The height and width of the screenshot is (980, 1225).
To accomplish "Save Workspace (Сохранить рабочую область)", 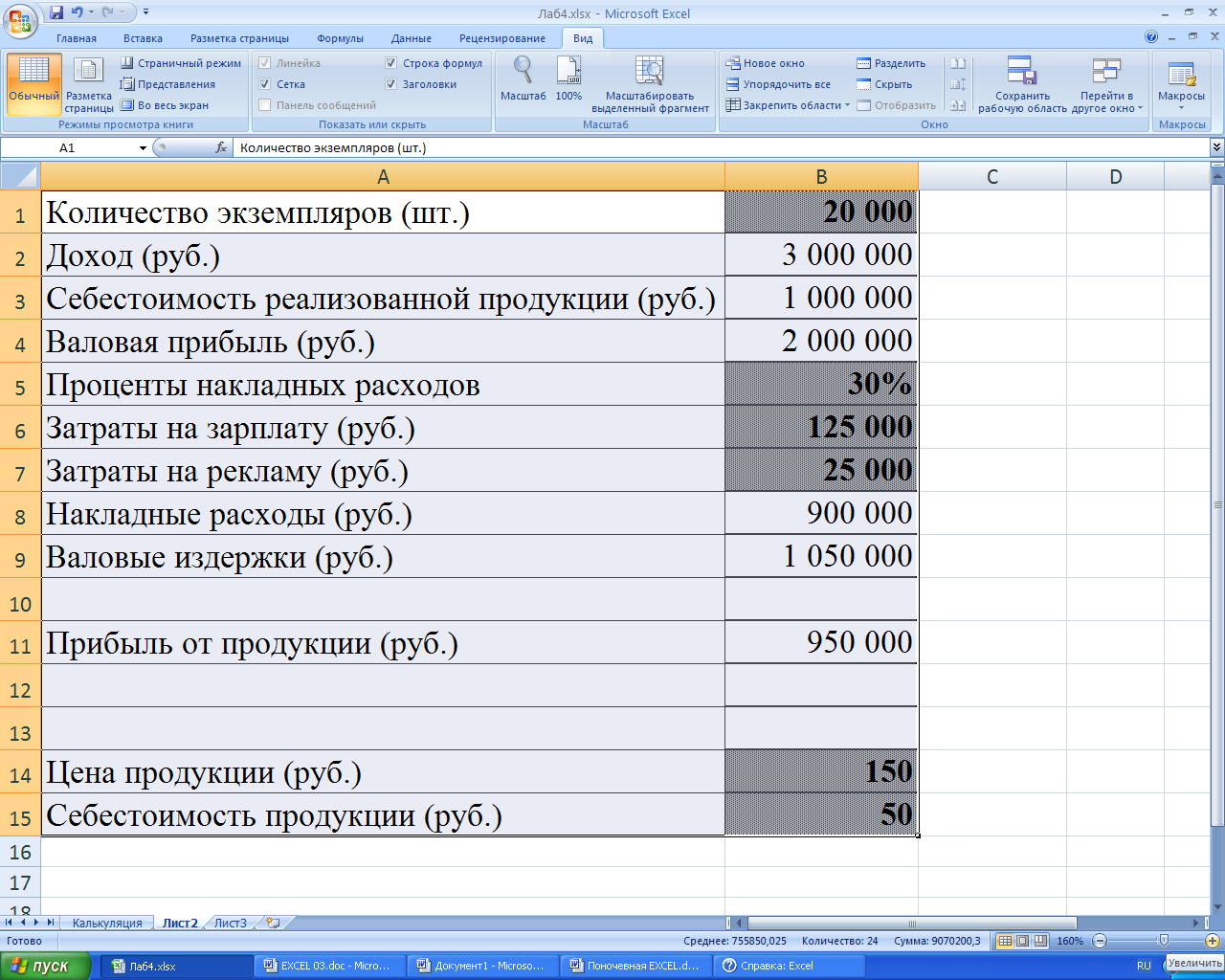I will point(1022,84).
